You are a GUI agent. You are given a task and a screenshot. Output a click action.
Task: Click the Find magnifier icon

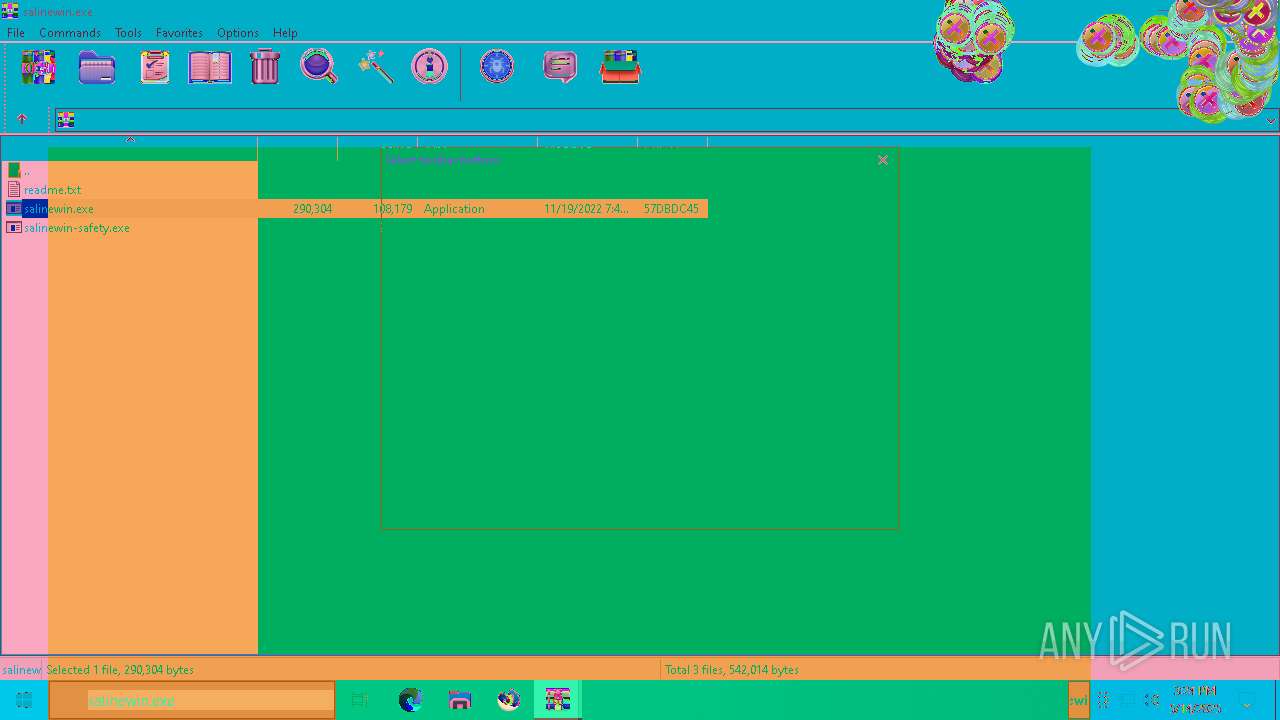(319, 68)
